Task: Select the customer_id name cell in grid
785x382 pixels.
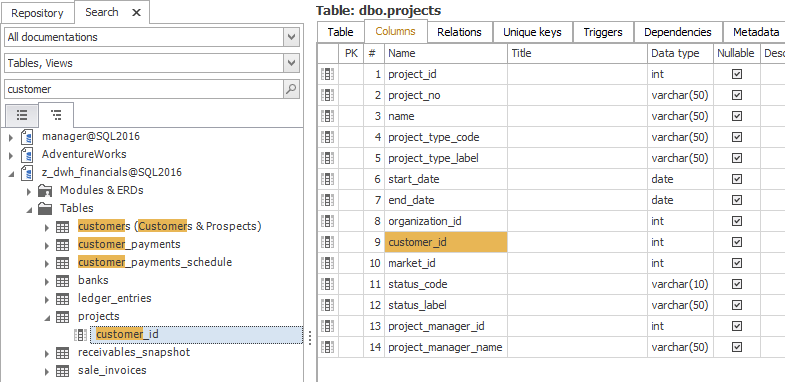Action: pos(446,242)
